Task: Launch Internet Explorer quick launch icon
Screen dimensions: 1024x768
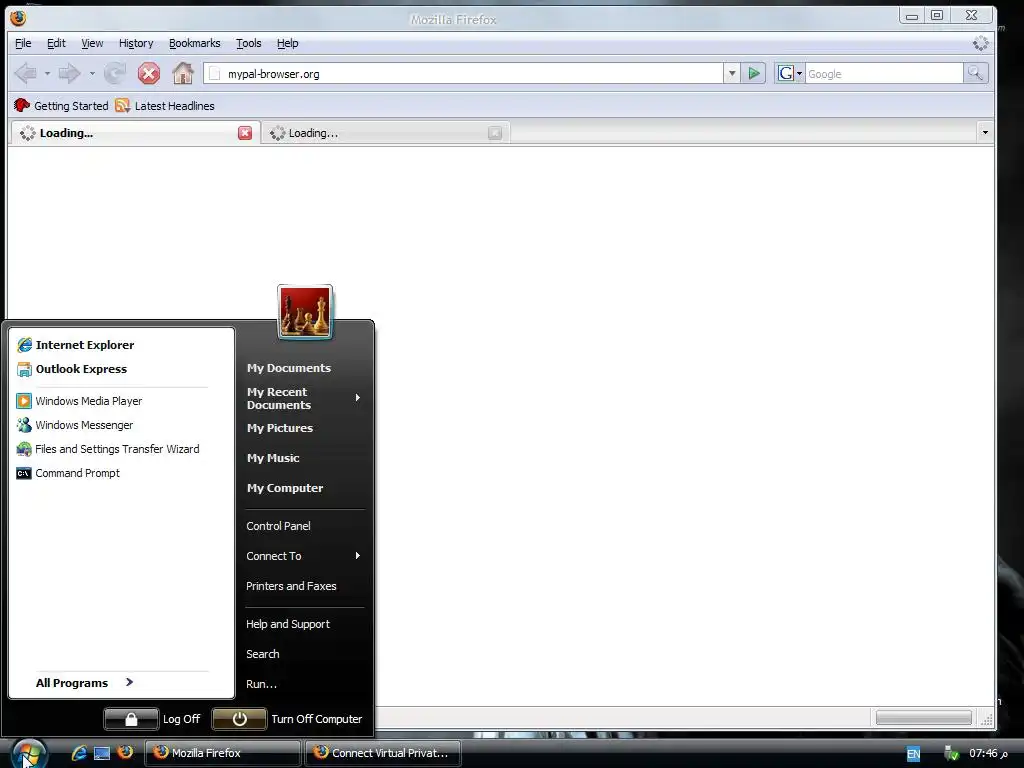Action: pyautogui.click(x=79, y=753)
